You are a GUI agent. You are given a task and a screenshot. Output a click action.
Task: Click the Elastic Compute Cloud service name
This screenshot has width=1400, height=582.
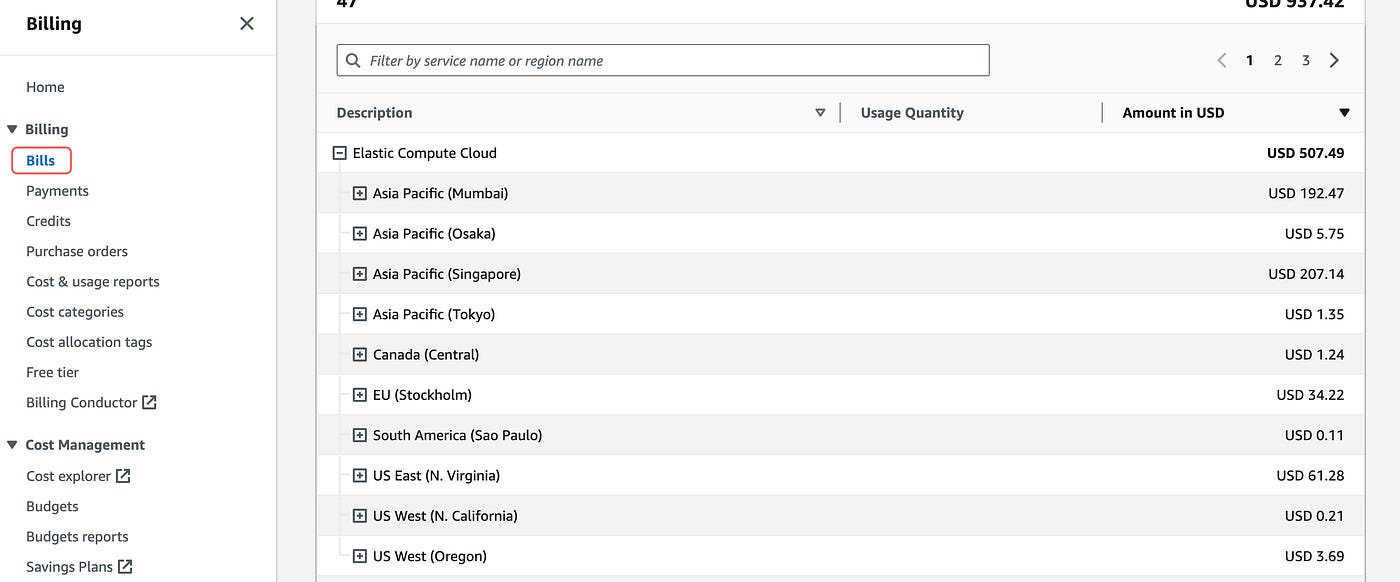424,153
